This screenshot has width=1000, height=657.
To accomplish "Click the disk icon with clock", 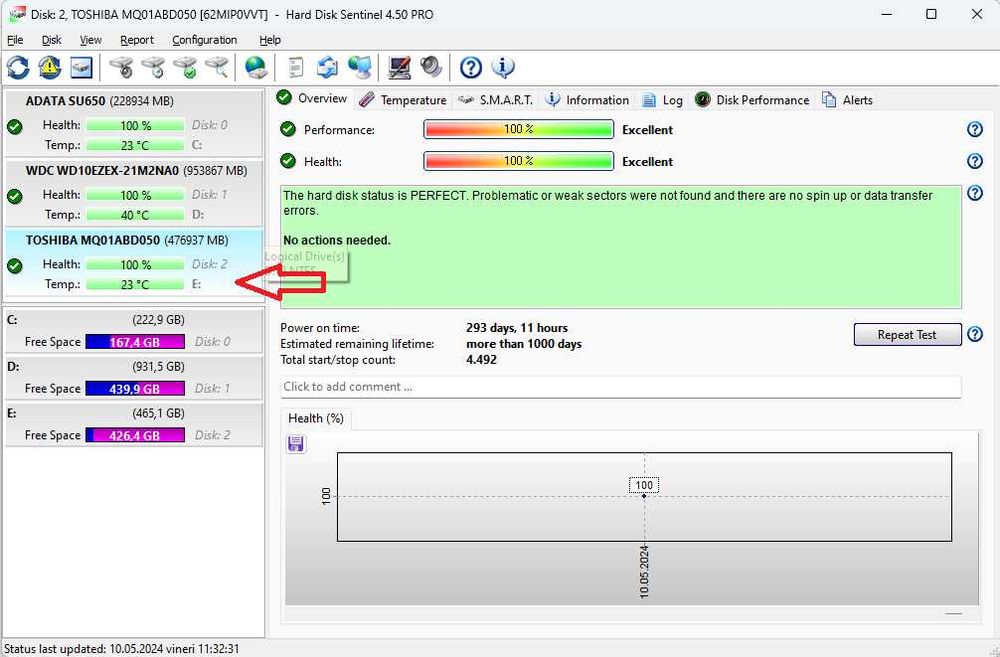I will pos(153,67).
